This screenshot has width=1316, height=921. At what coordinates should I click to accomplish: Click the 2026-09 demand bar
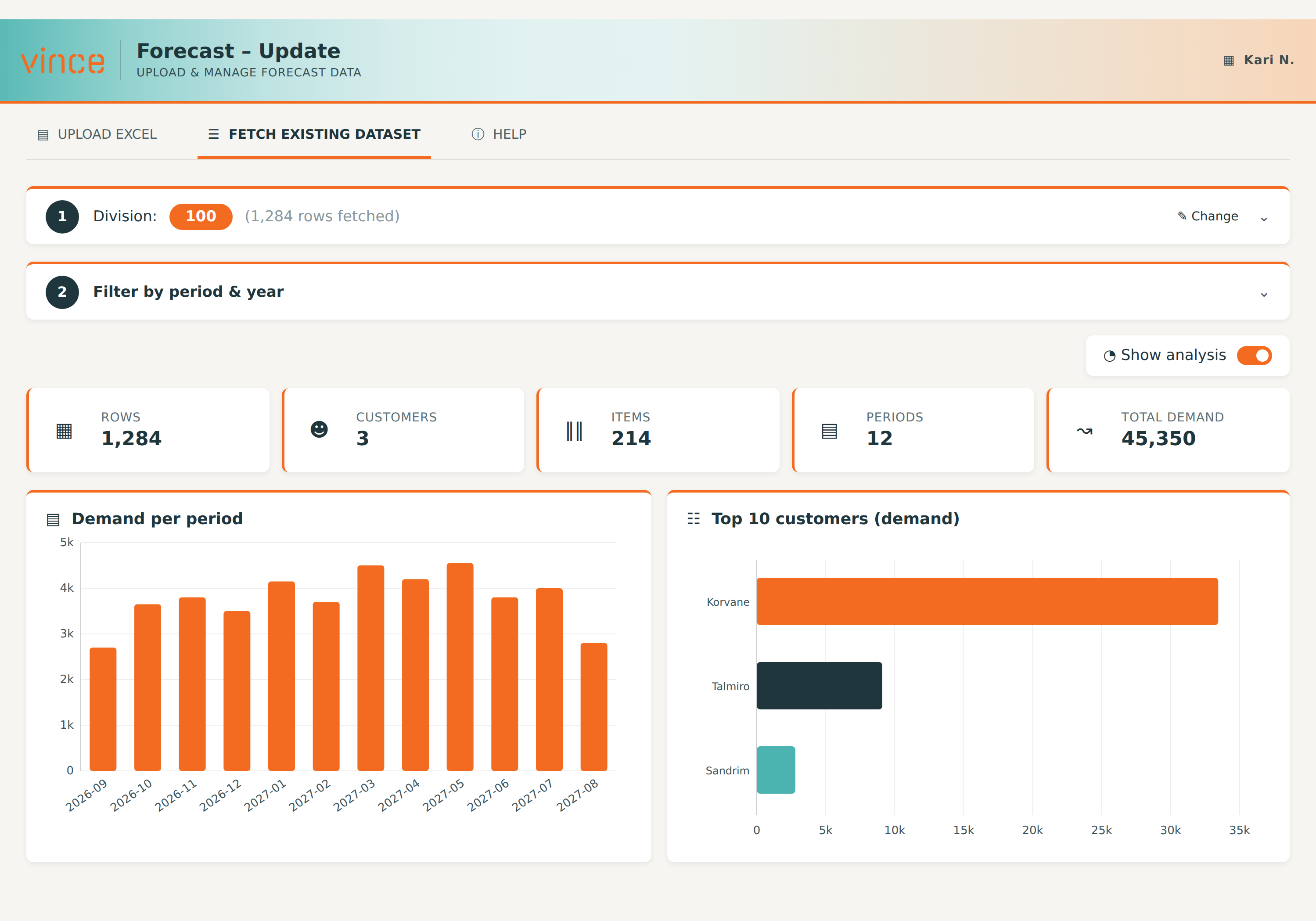[x=103, y=709]
